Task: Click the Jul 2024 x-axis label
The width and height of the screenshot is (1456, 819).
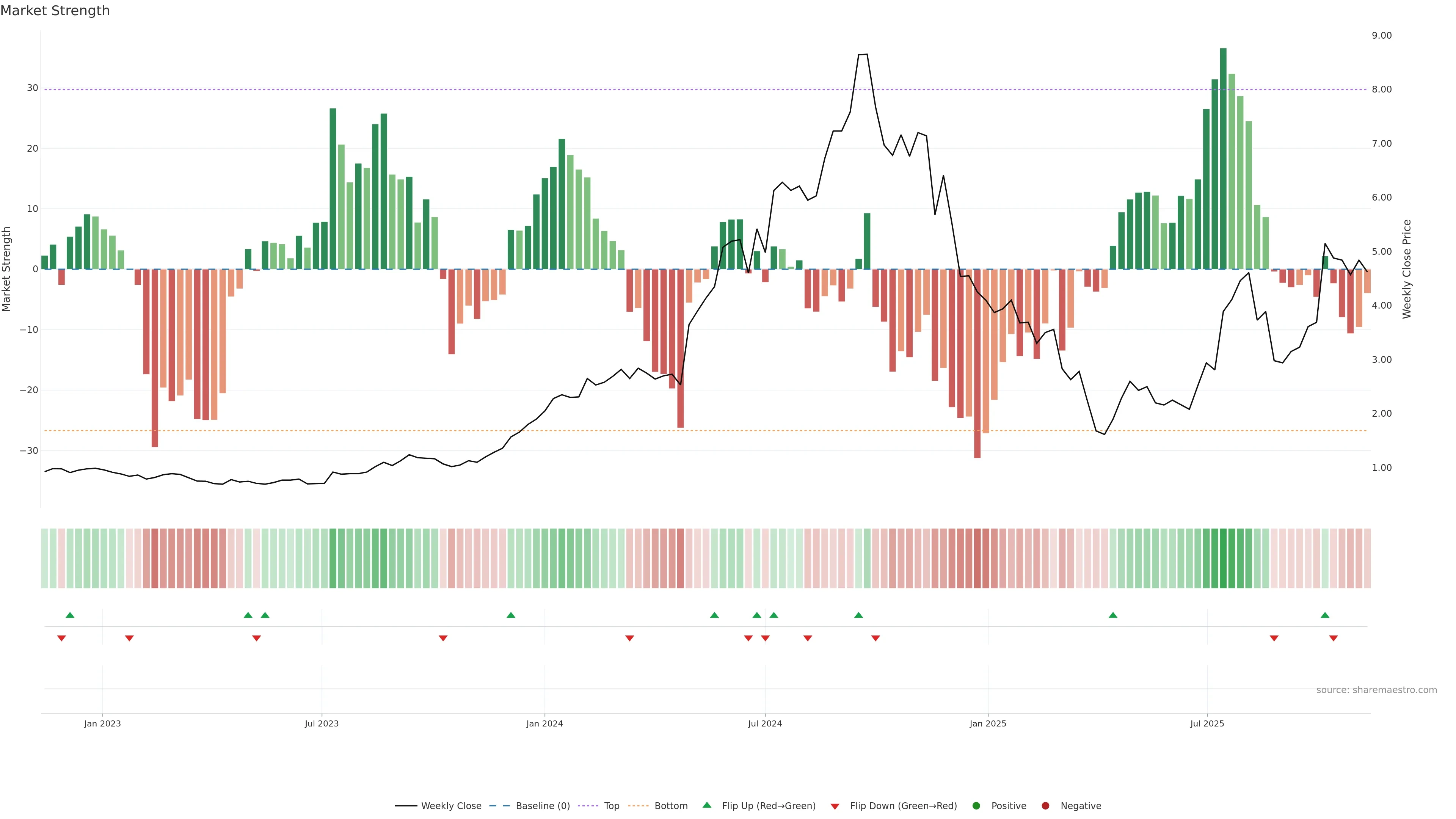Action: click(x=765, y=723)
